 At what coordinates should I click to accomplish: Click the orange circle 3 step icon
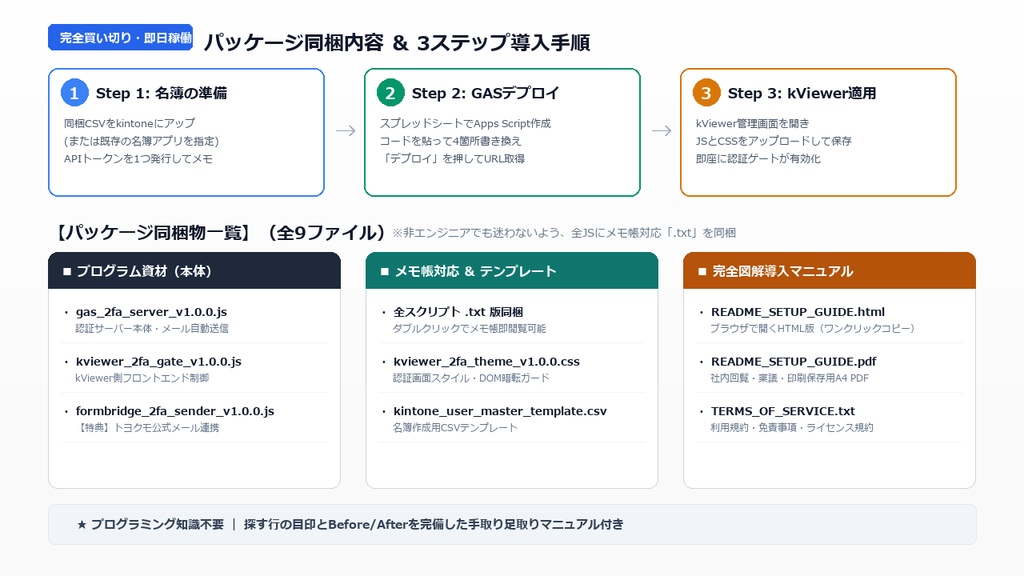[x=707, y=93]
